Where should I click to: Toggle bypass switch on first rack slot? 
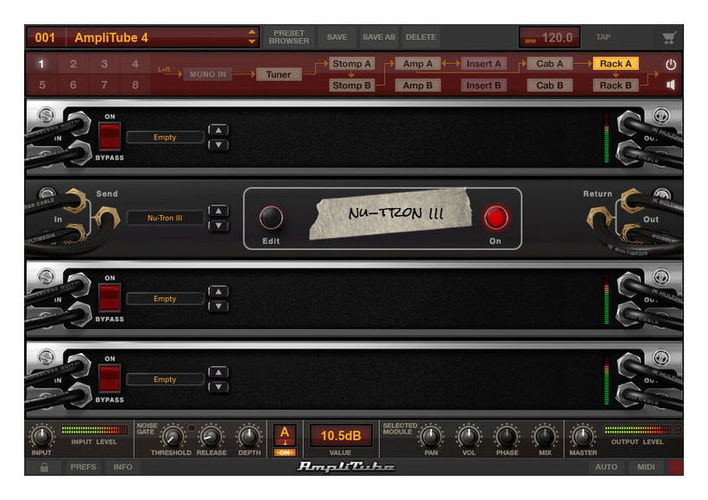[x=110, y=136]
